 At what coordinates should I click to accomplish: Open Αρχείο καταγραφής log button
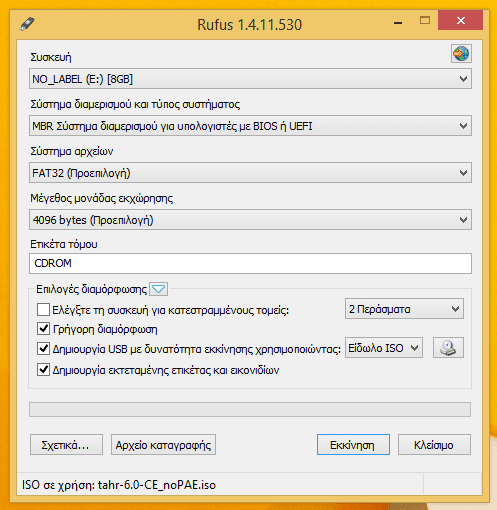pos(163,445)
